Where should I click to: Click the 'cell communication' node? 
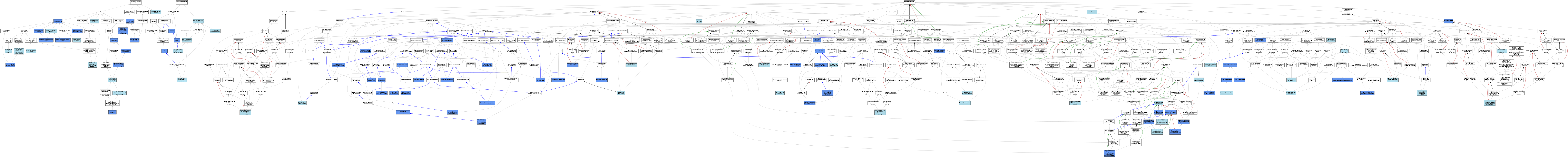803,21
